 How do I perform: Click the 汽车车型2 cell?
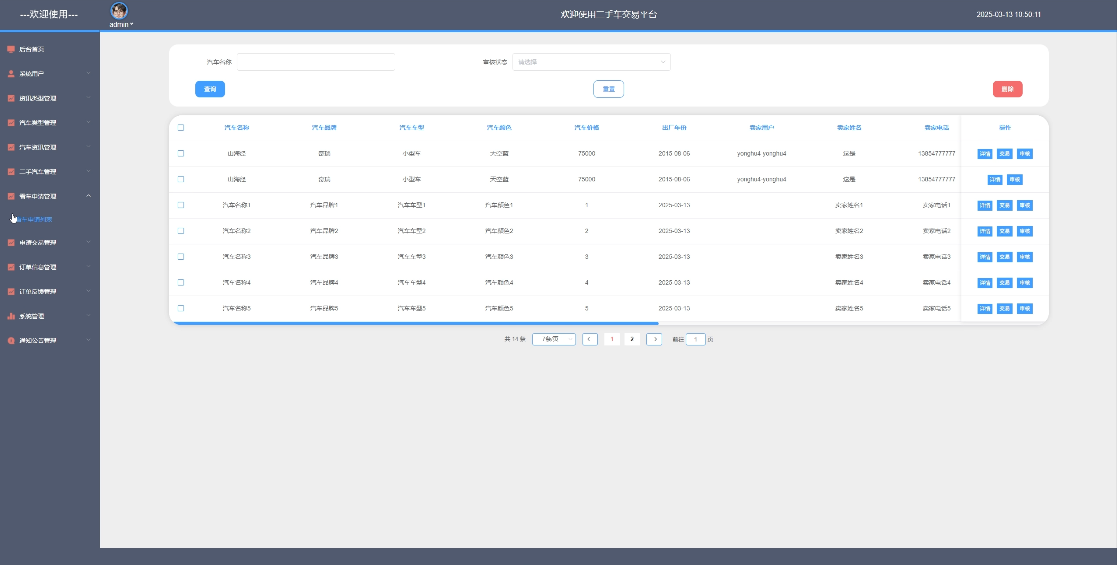pyautogui.click(x=412, y=231)
